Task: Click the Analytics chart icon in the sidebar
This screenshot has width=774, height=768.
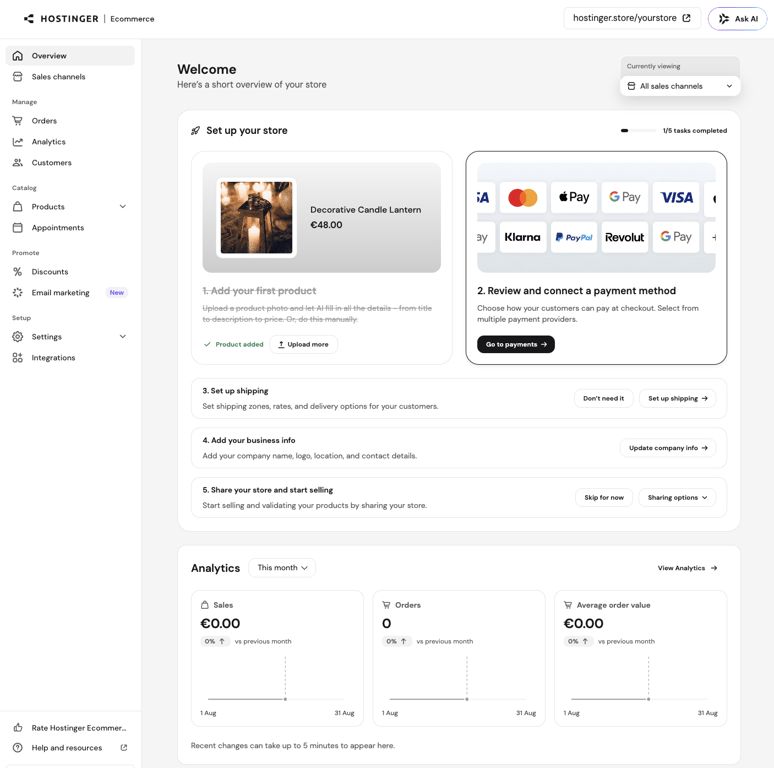Action: pos(18,142)
